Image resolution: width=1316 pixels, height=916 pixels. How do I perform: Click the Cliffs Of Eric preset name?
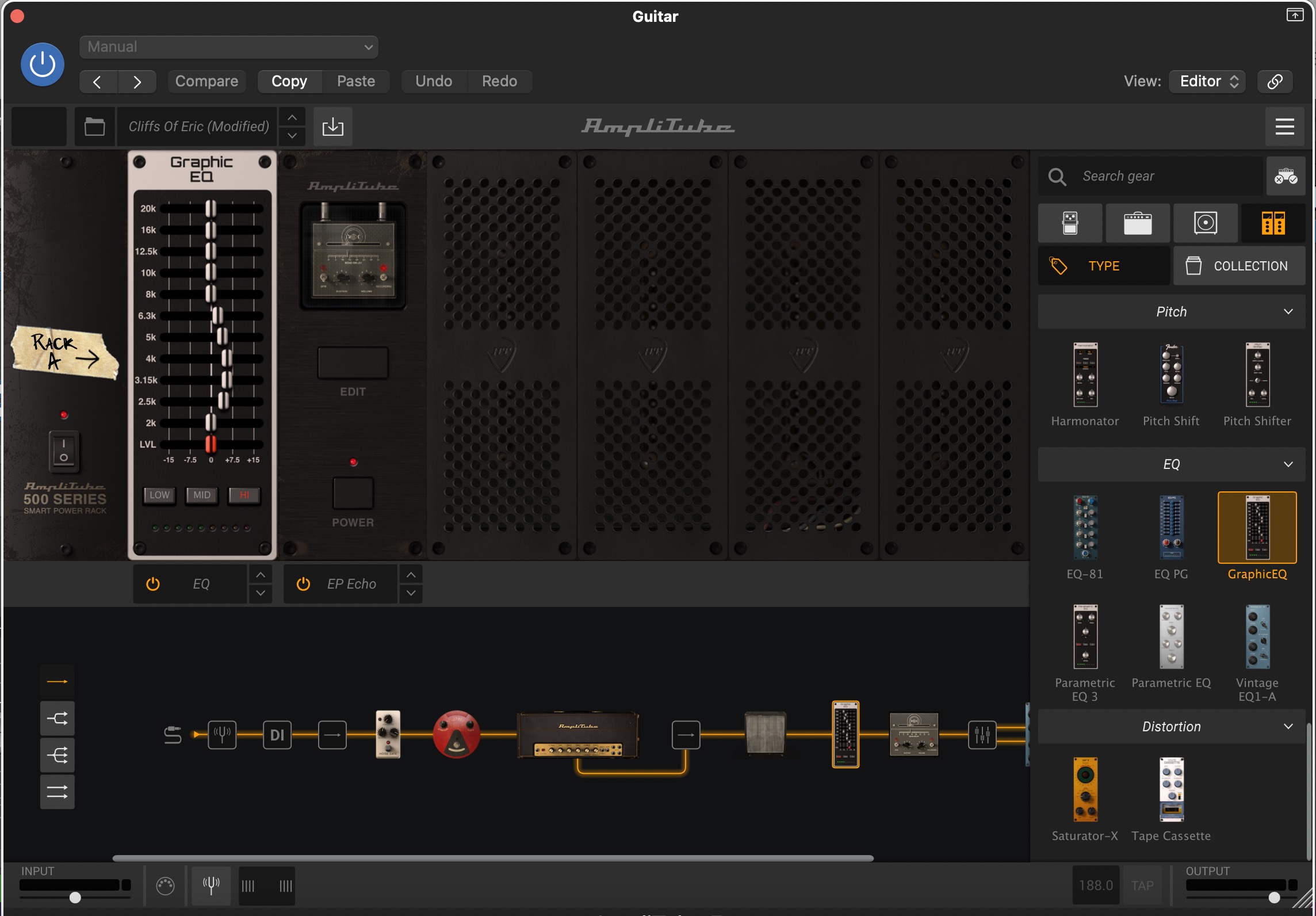click(x=198, y=126)
